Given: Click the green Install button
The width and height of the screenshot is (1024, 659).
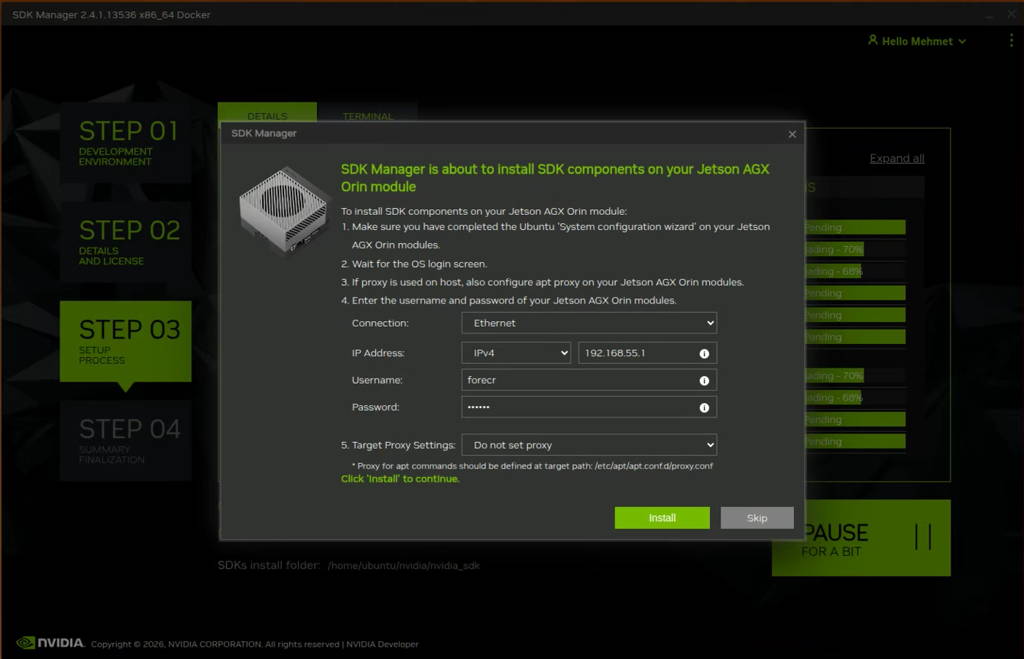Looking at the screenshot, I should click(x=662, y=518).
